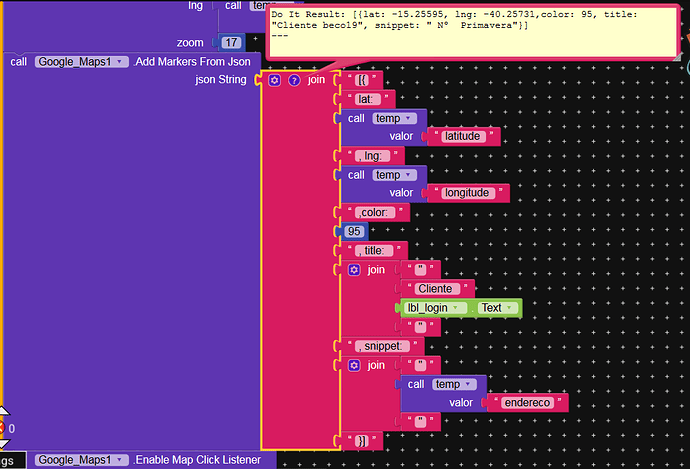Click the upward warning navigation arrow
The height and width of the screenshot is (469, 690).
[4, 411]
